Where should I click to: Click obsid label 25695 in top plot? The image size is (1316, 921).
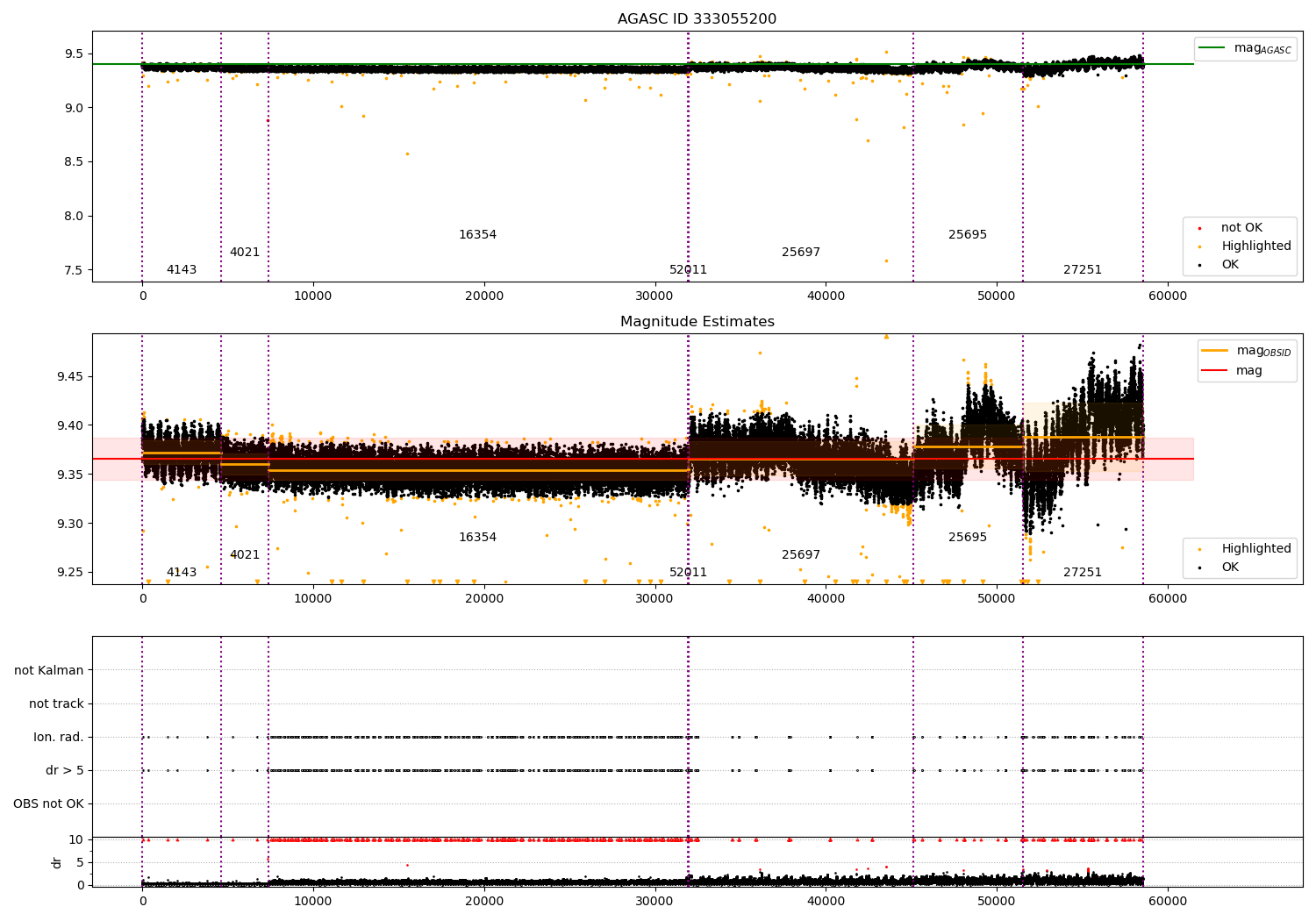click(x=968, y=234)
